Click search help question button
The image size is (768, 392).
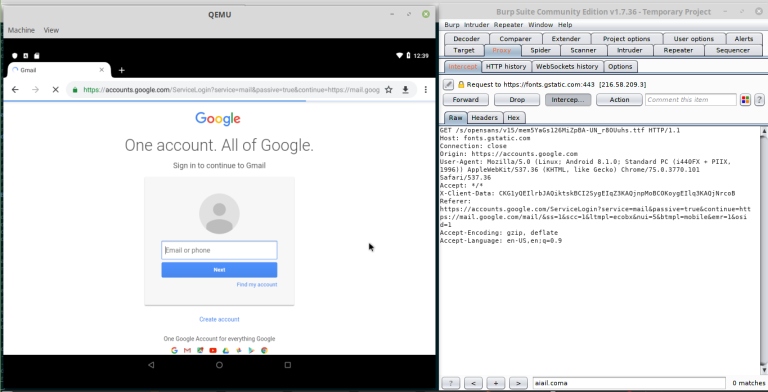(x=451, y=383)
